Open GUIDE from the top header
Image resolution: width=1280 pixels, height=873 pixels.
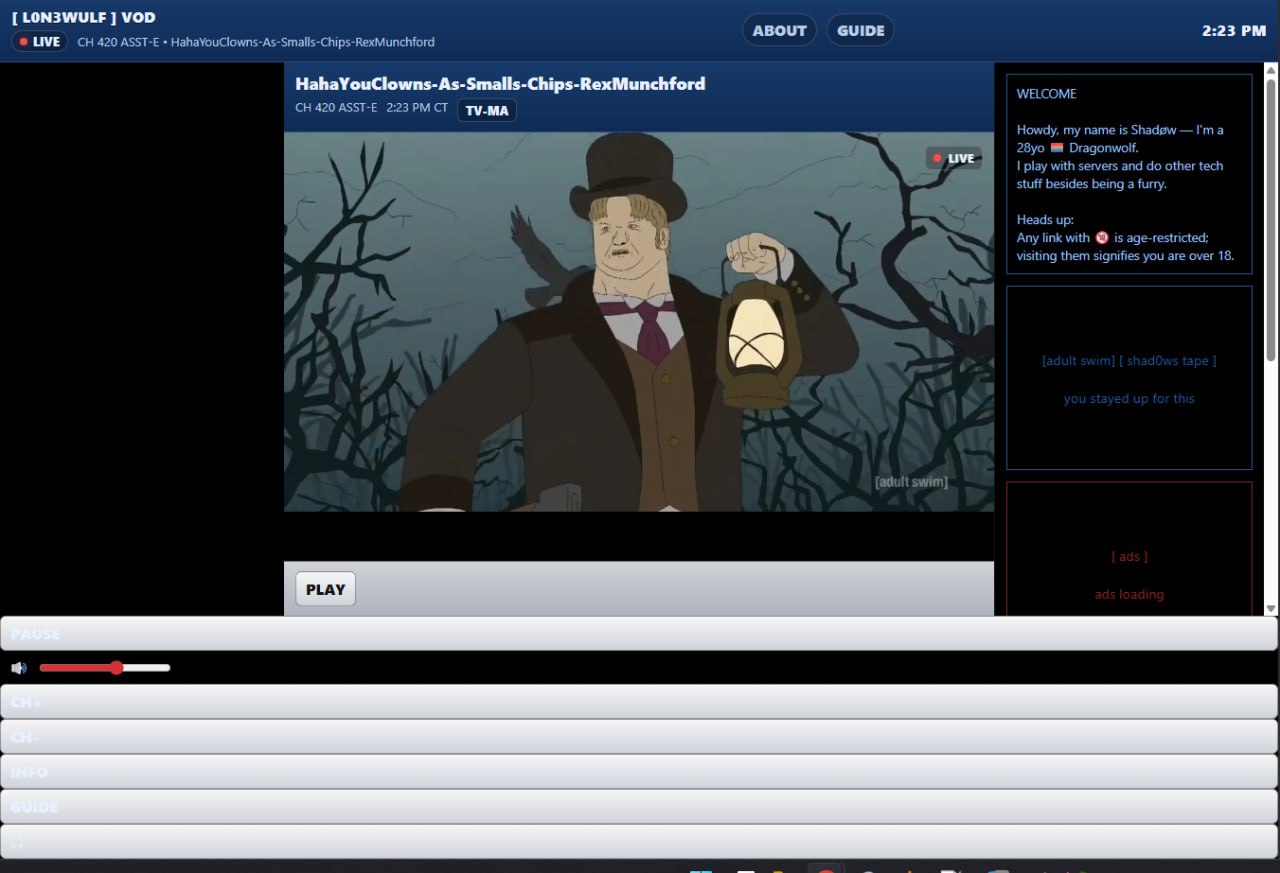click(x=860, y=30)
